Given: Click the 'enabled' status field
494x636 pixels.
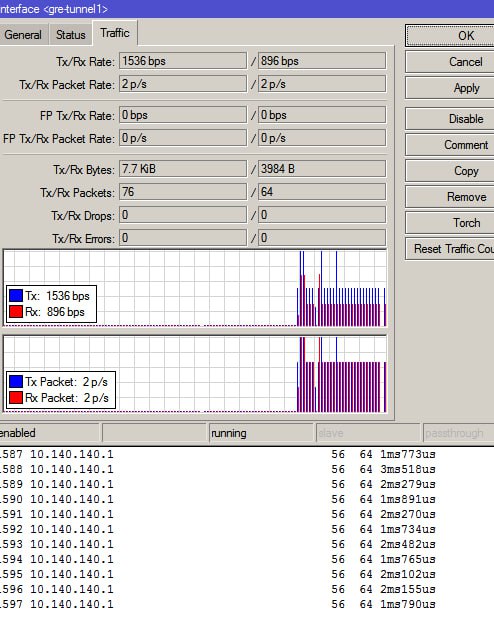Looking at the screenshot, I should coord(49,433).
